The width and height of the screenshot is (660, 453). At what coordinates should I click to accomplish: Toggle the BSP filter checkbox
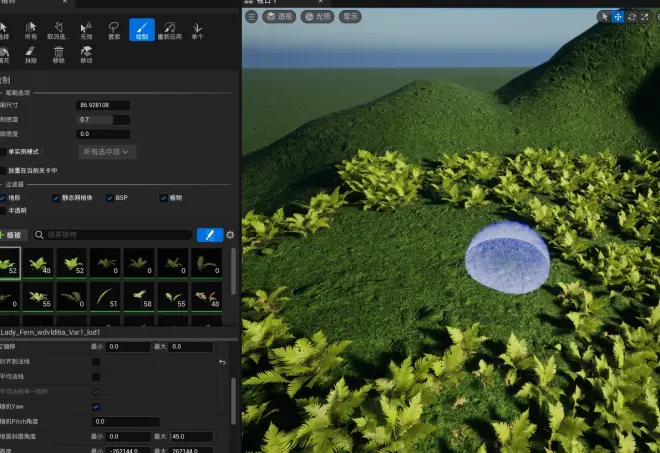tap(112, 198)
